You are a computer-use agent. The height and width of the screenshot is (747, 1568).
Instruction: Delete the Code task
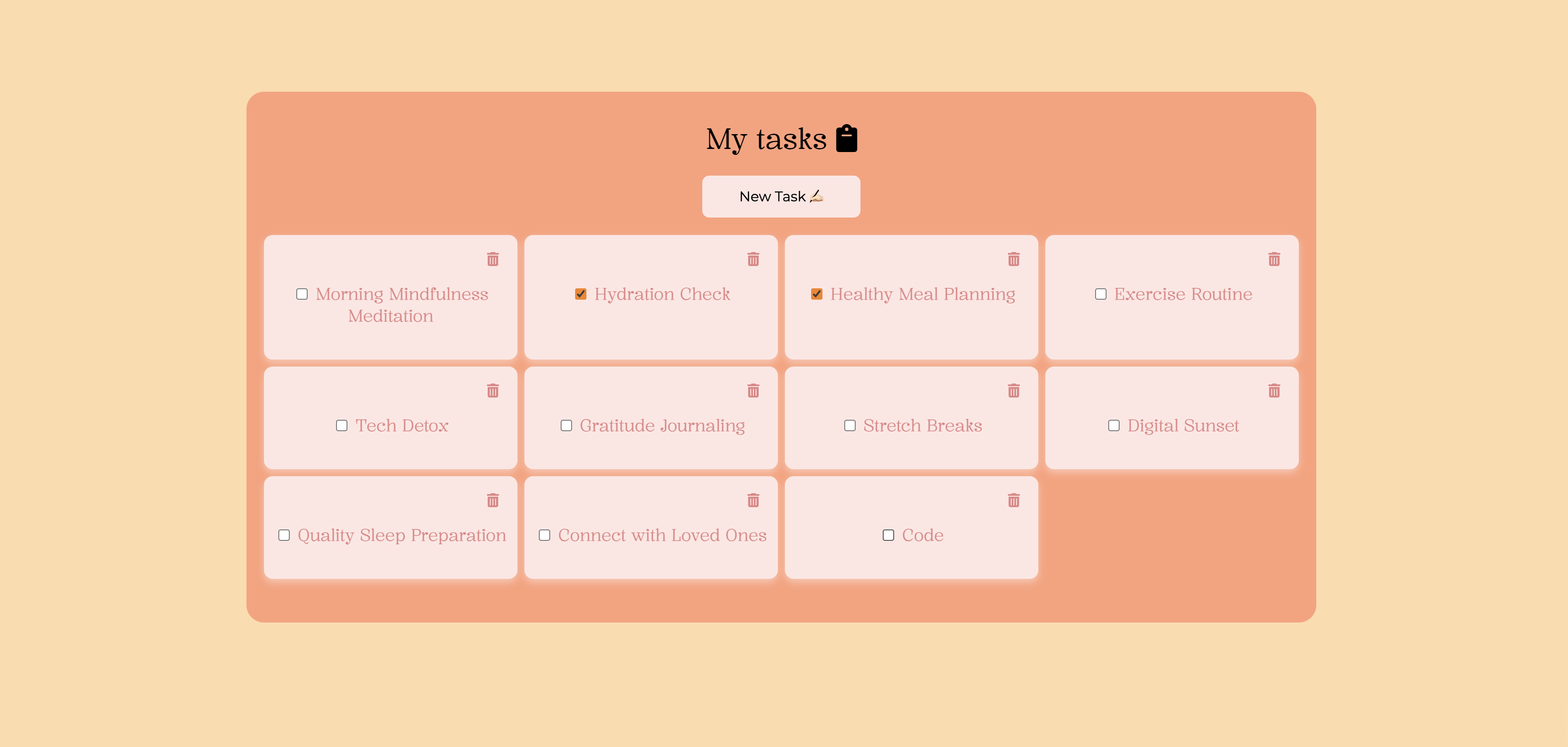tap(1013, 500)
